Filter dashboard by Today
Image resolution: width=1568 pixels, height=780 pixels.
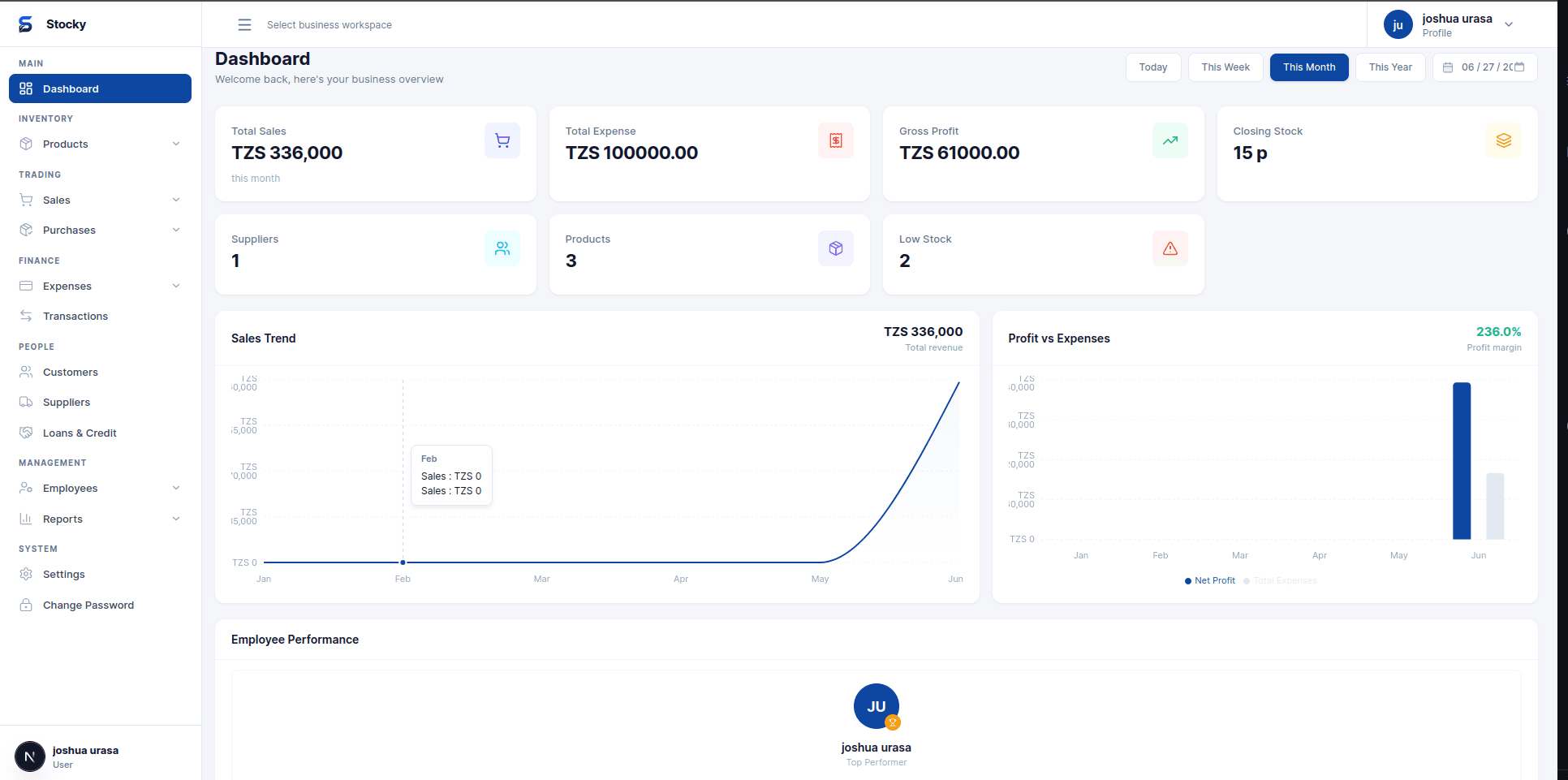pos(1153,67)
